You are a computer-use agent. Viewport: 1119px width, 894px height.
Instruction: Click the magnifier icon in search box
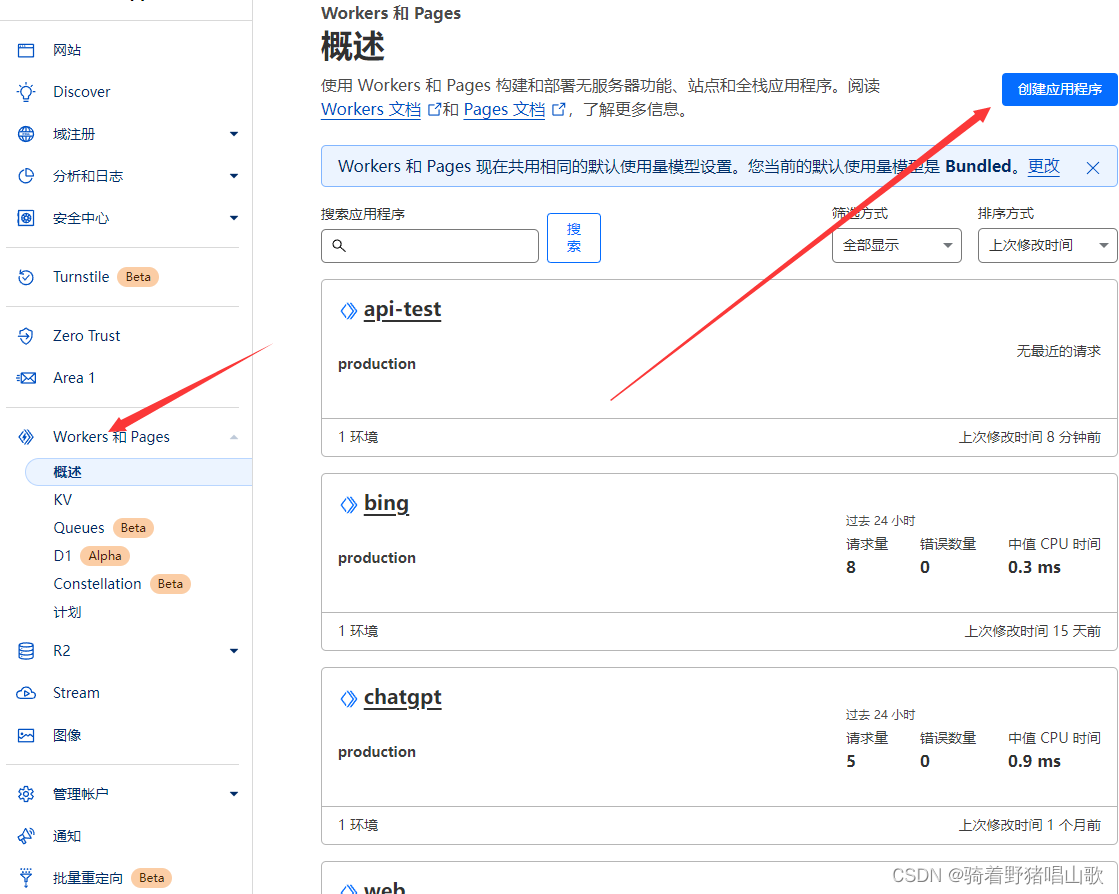click(339, 245)
